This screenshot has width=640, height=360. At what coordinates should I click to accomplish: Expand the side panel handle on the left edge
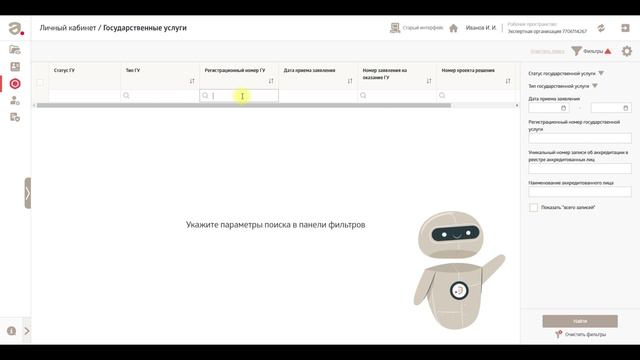[x=28, y=193]
